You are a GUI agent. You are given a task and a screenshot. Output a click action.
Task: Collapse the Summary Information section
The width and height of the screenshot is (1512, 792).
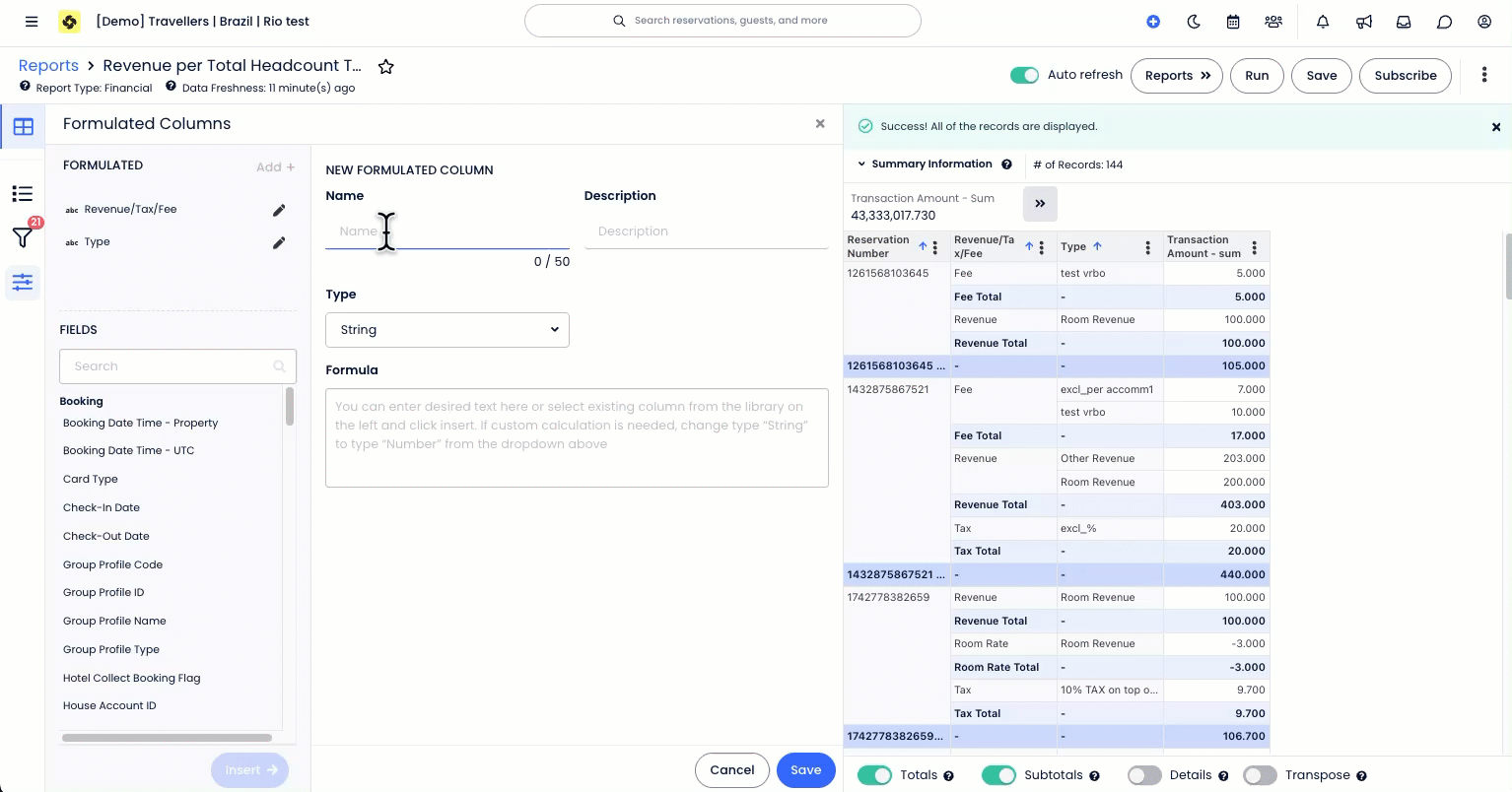[x=861, y=164]
